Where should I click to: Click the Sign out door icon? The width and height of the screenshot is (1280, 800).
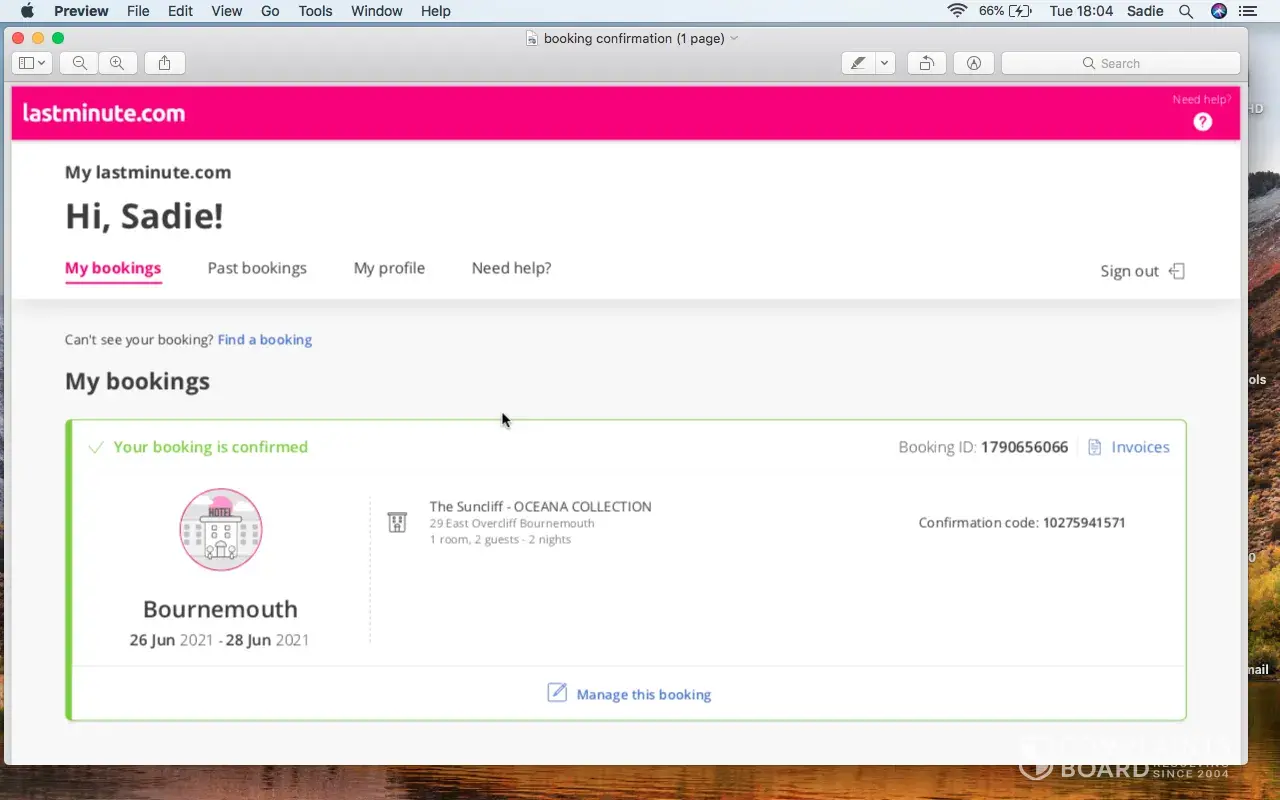click(x=1177, y=271)
